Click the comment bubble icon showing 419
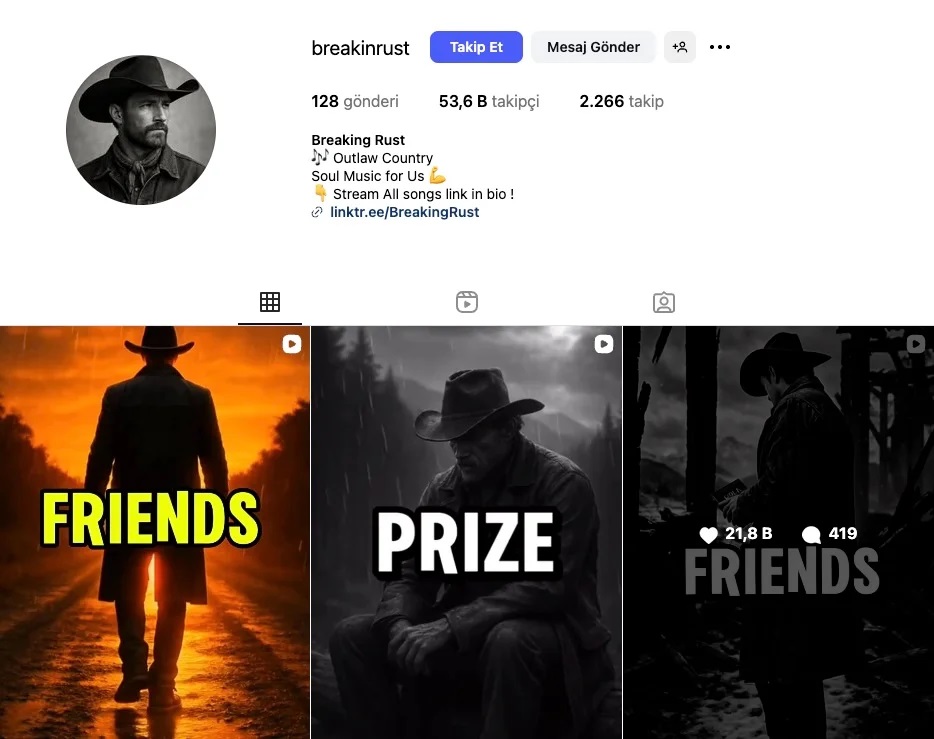 pyautogui.click(x=811, y=535)
